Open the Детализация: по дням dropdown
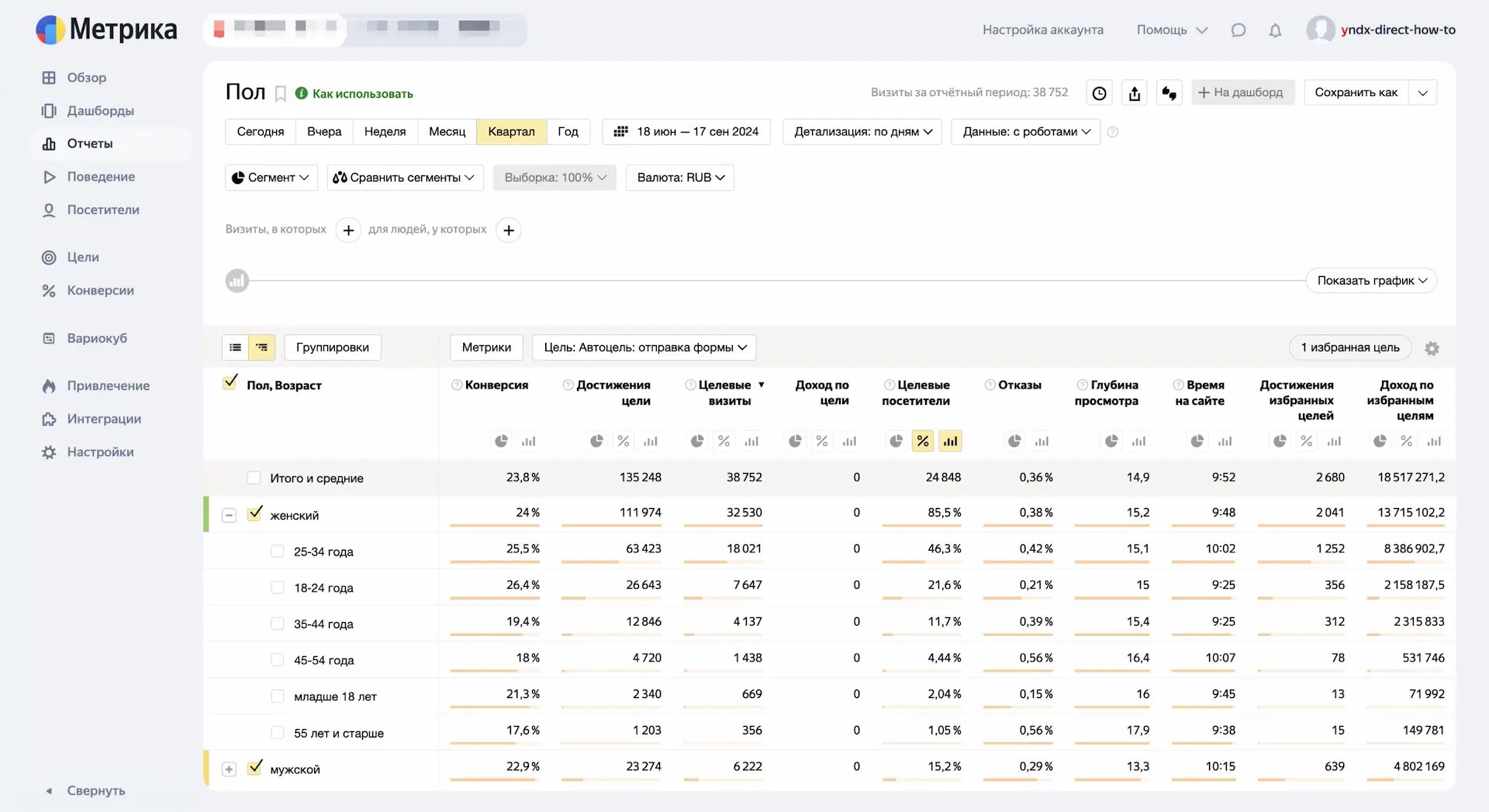The height and width of the screenshot is (812, 1489). point(862,132)
